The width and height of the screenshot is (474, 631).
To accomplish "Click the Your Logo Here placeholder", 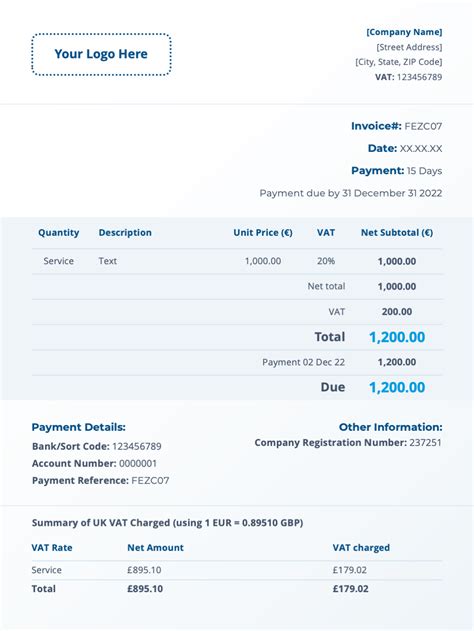I will pos(101,54).
